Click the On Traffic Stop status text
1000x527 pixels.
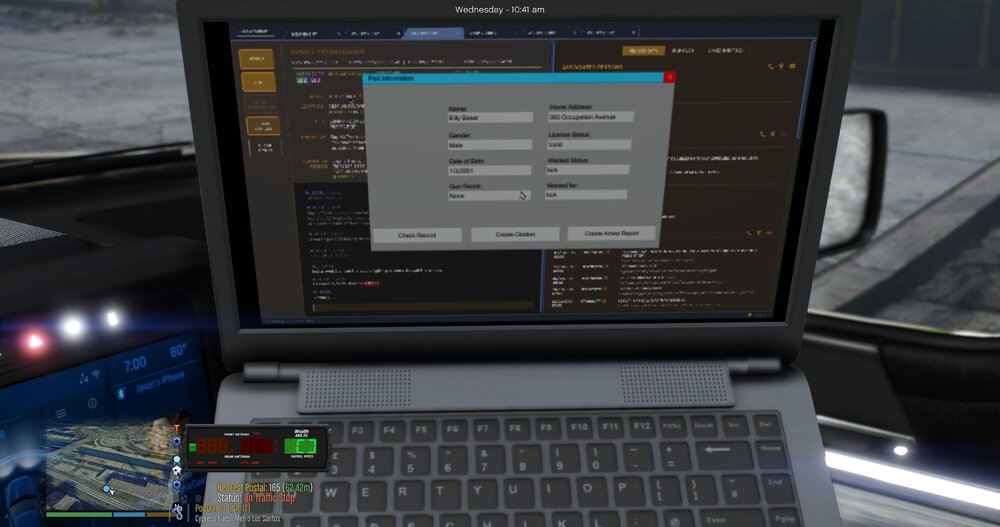269,498
